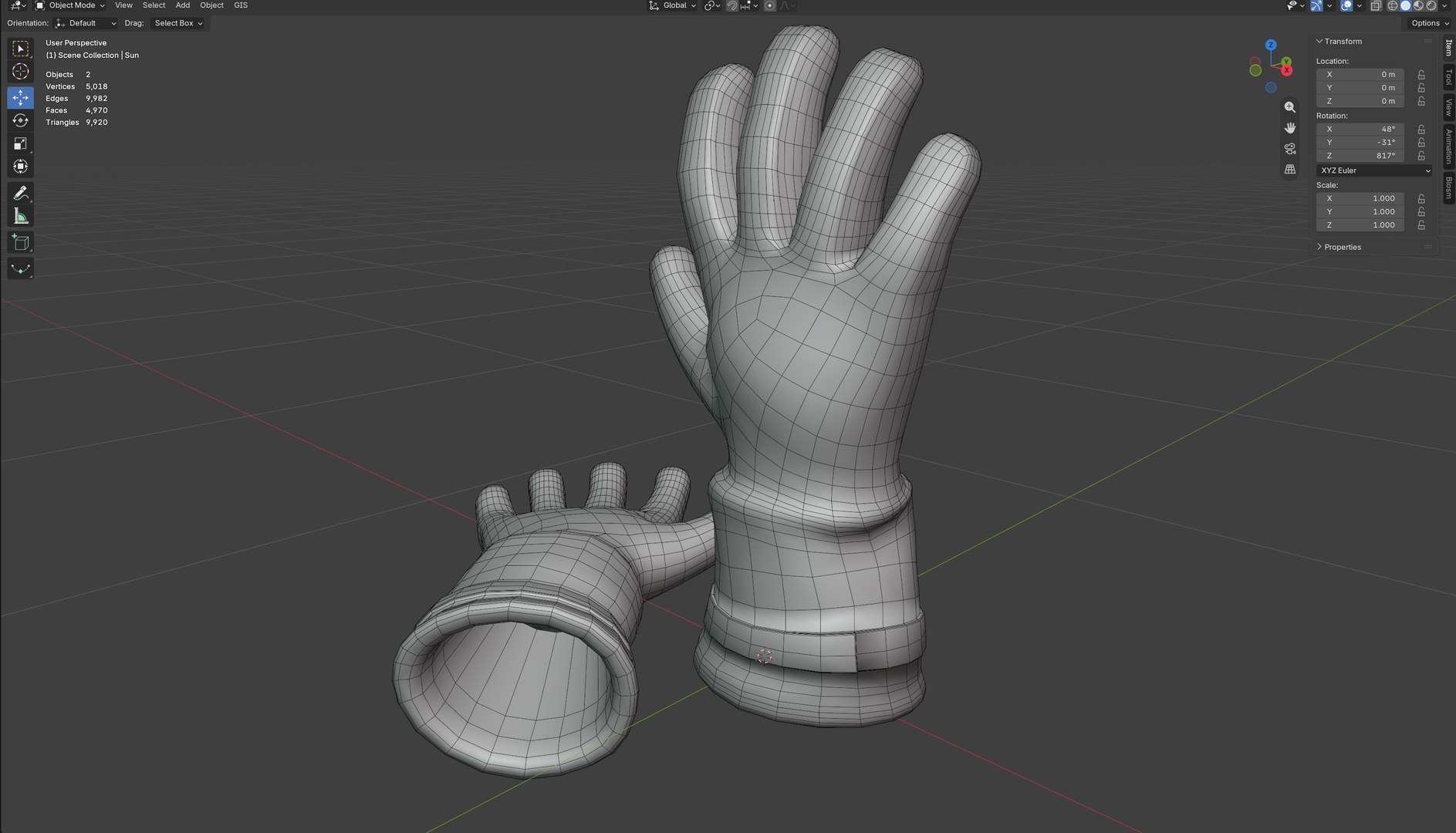Select the Measure tool
The image size is (1456, 833).
pyautogui.click(x=21, y=217)
